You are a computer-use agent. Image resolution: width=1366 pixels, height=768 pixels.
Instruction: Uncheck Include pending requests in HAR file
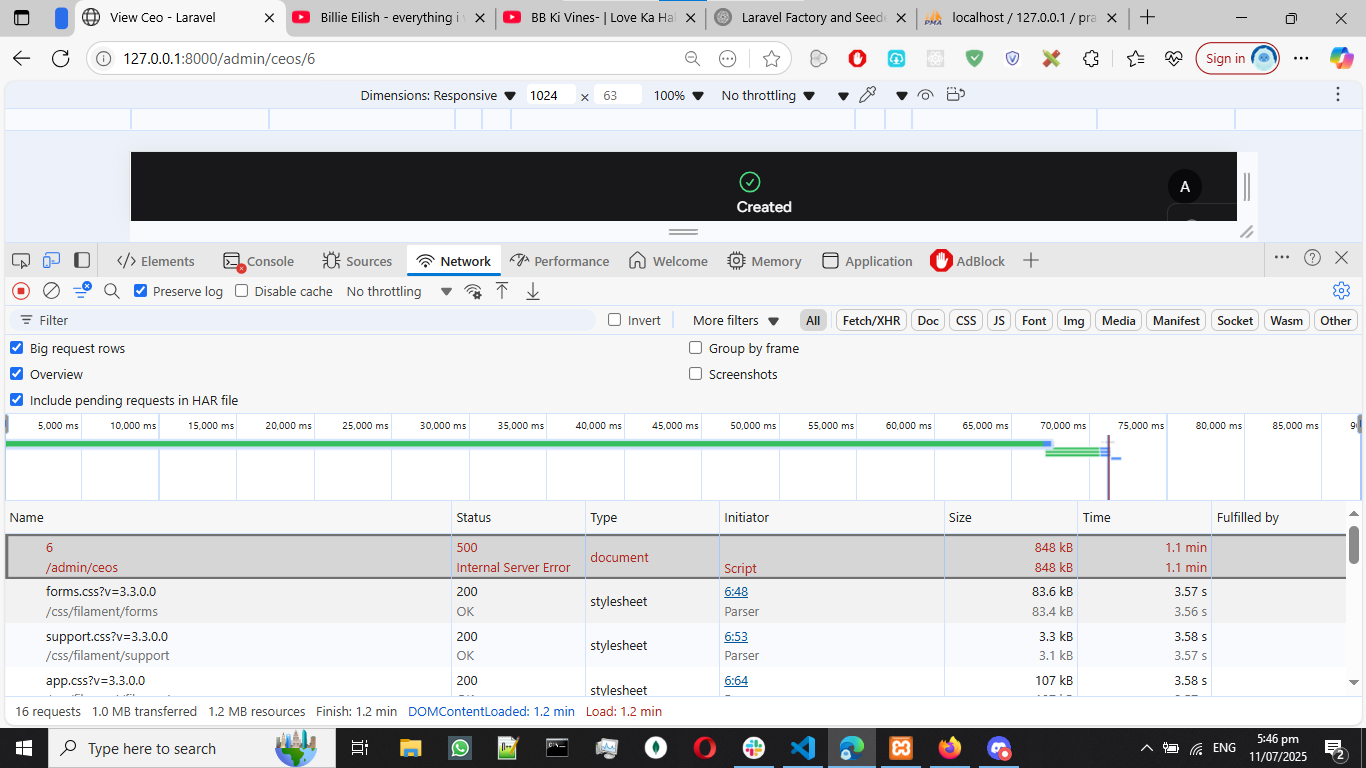17,400
